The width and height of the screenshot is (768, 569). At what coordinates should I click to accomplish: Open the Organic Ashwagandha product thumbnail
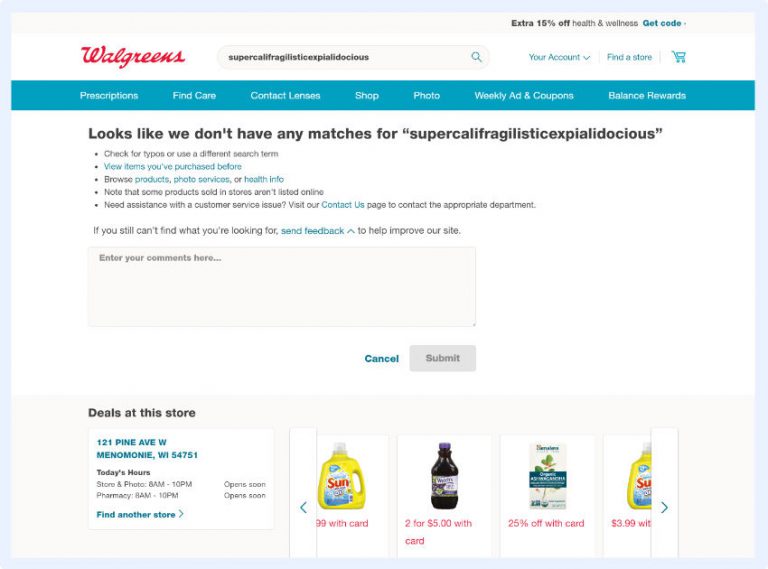[548, 476]
